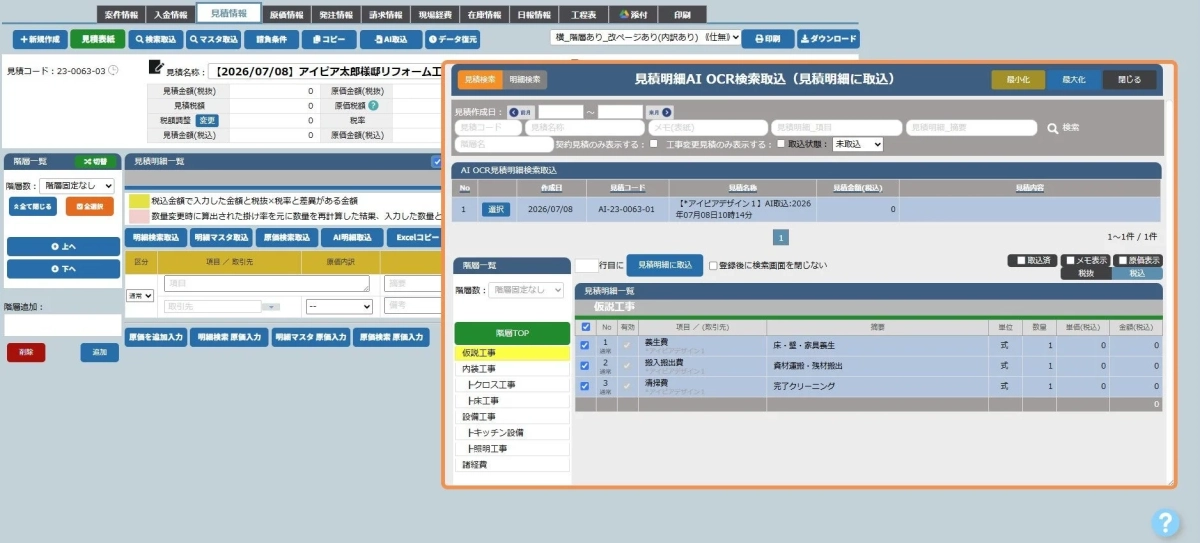Click the edit pencil icon beside 見積名称
This screenshot has height=543, width=1200.
pyautogui.click(x=156, y=67)
